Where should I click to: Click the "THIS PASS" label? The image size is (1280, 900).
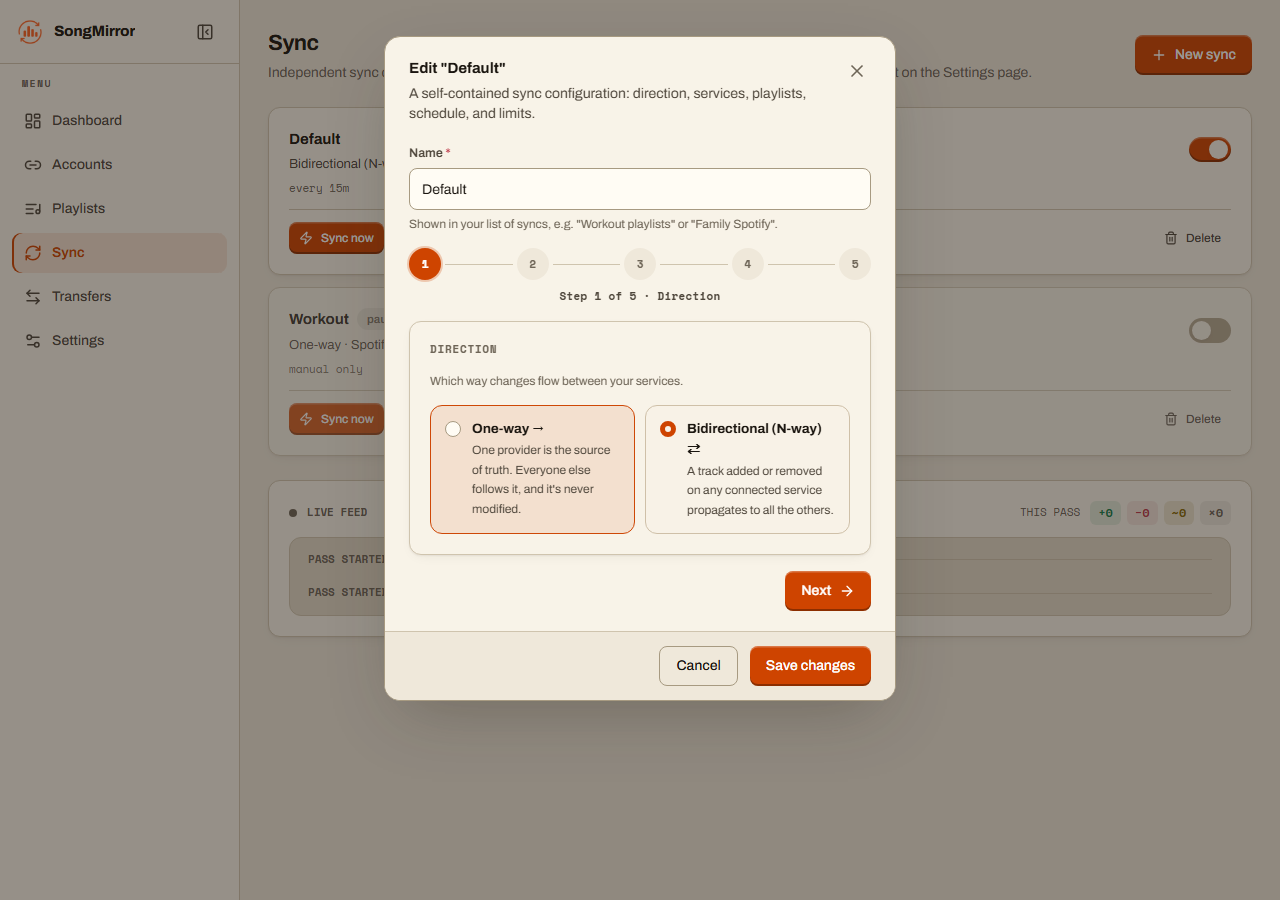[1050, 512]
